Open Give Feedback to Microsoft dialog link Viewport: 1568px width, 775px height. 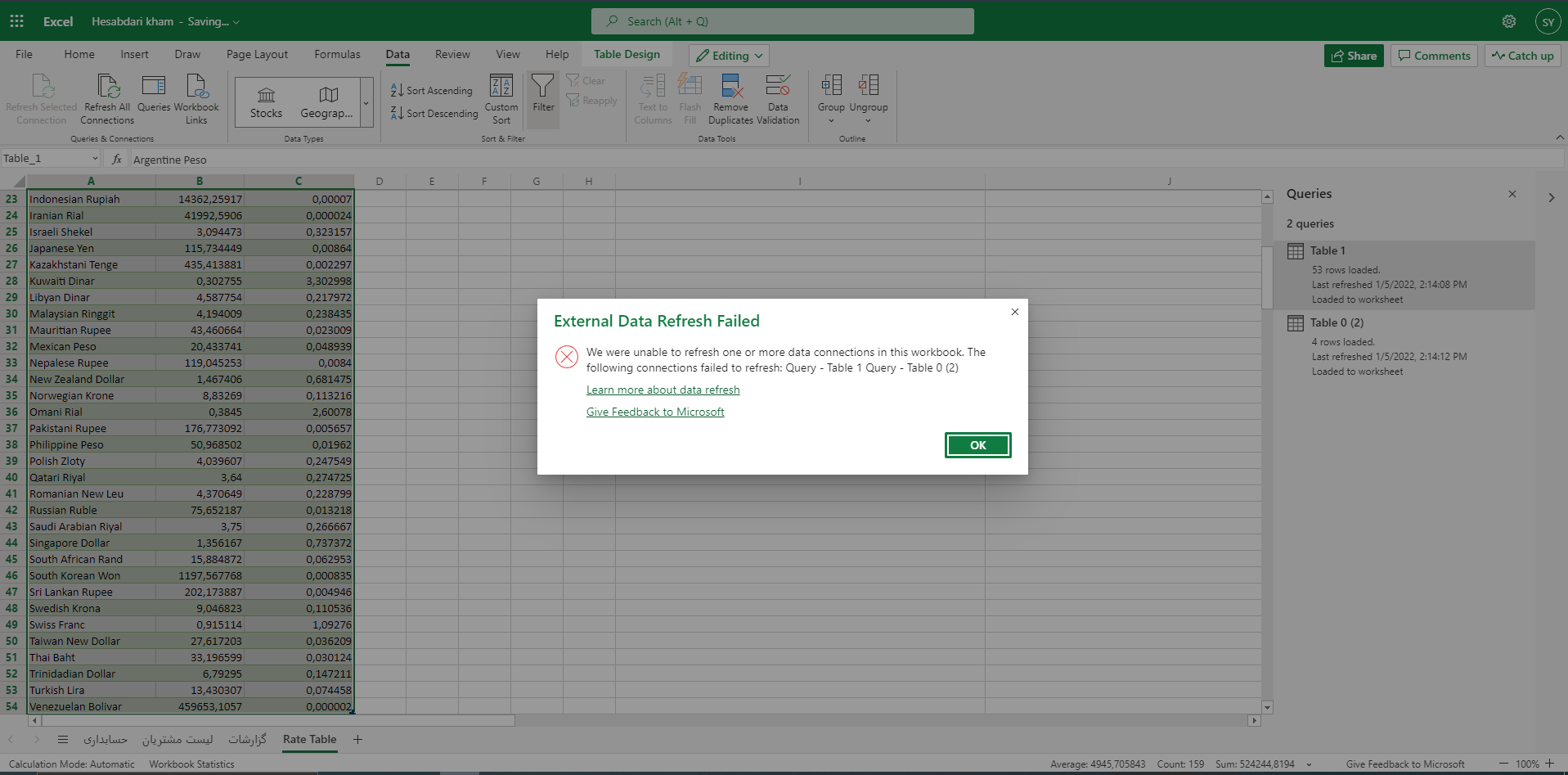(655, 412)
